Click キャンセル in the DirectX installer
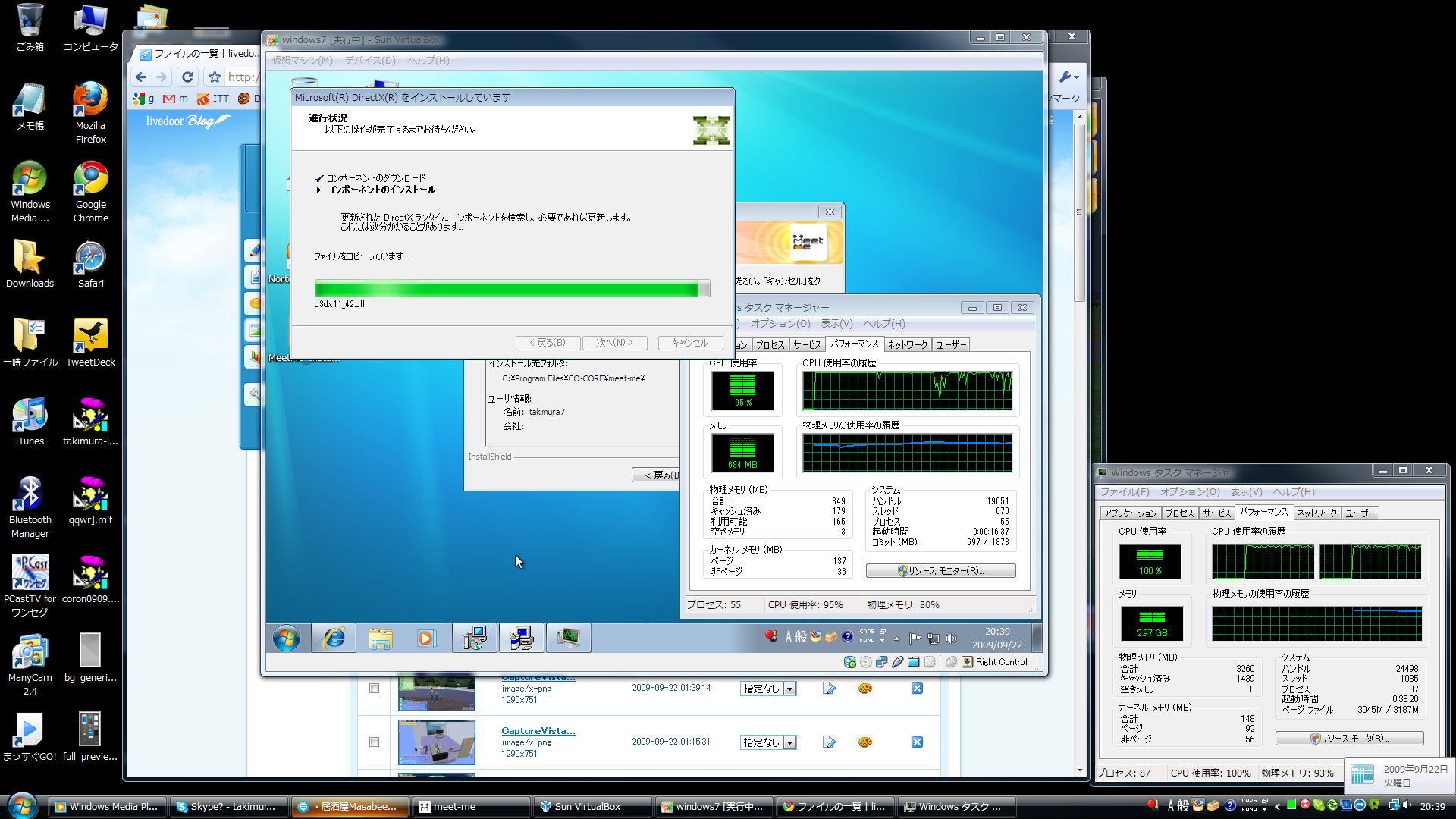1456x819 pixels. point(690,343)
